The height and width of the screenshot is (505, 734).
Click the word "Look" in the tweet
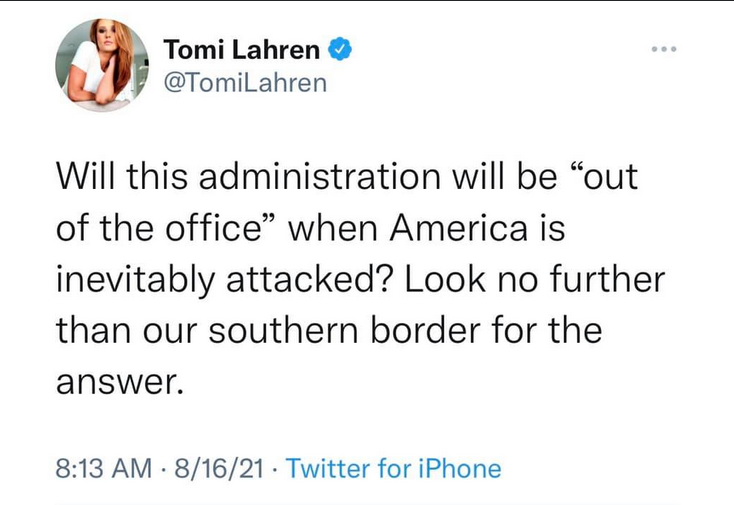(441, 280)
